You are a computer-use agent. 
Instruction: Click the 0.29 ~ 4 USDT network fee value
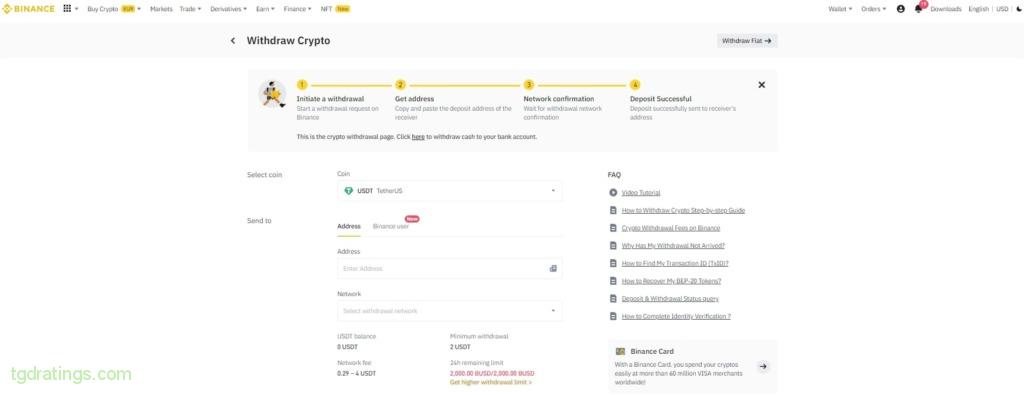coord(357,373)
